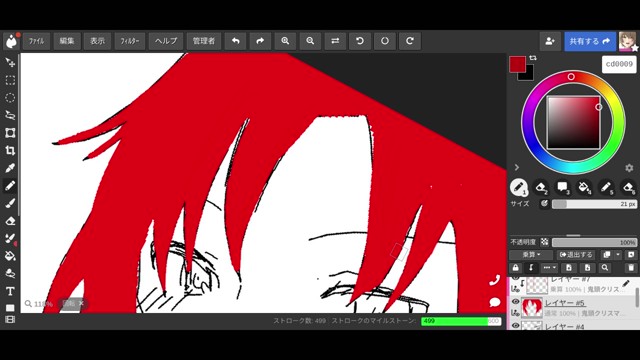Open color picker settings gear

click(x=629, y=168)
